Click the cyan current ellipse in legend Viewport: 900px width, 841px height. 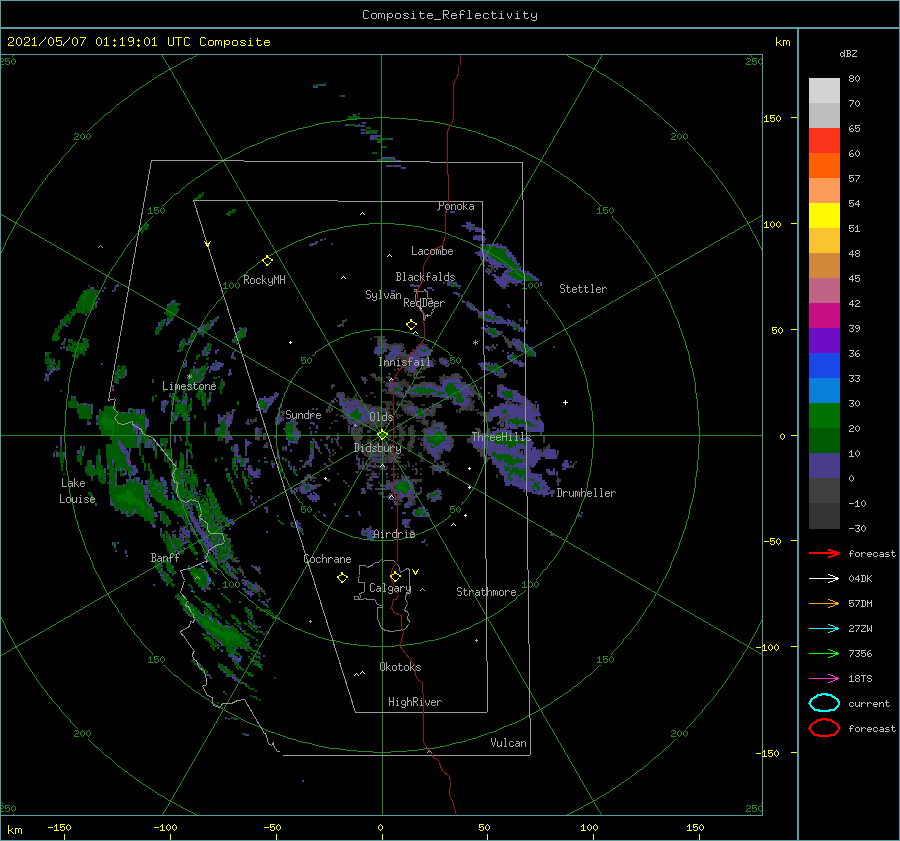824,703
